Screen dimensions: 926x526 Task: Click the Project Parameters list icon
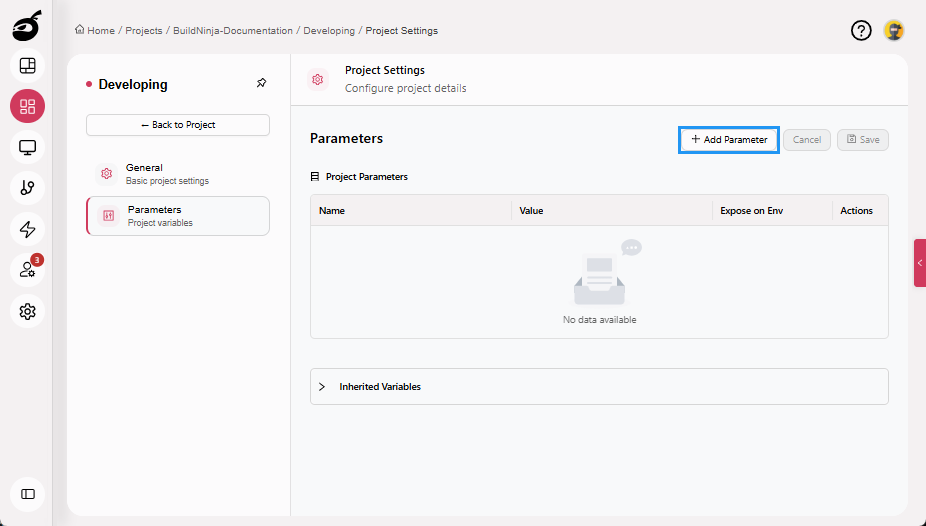pyautogui.click(x=315, y=177)
